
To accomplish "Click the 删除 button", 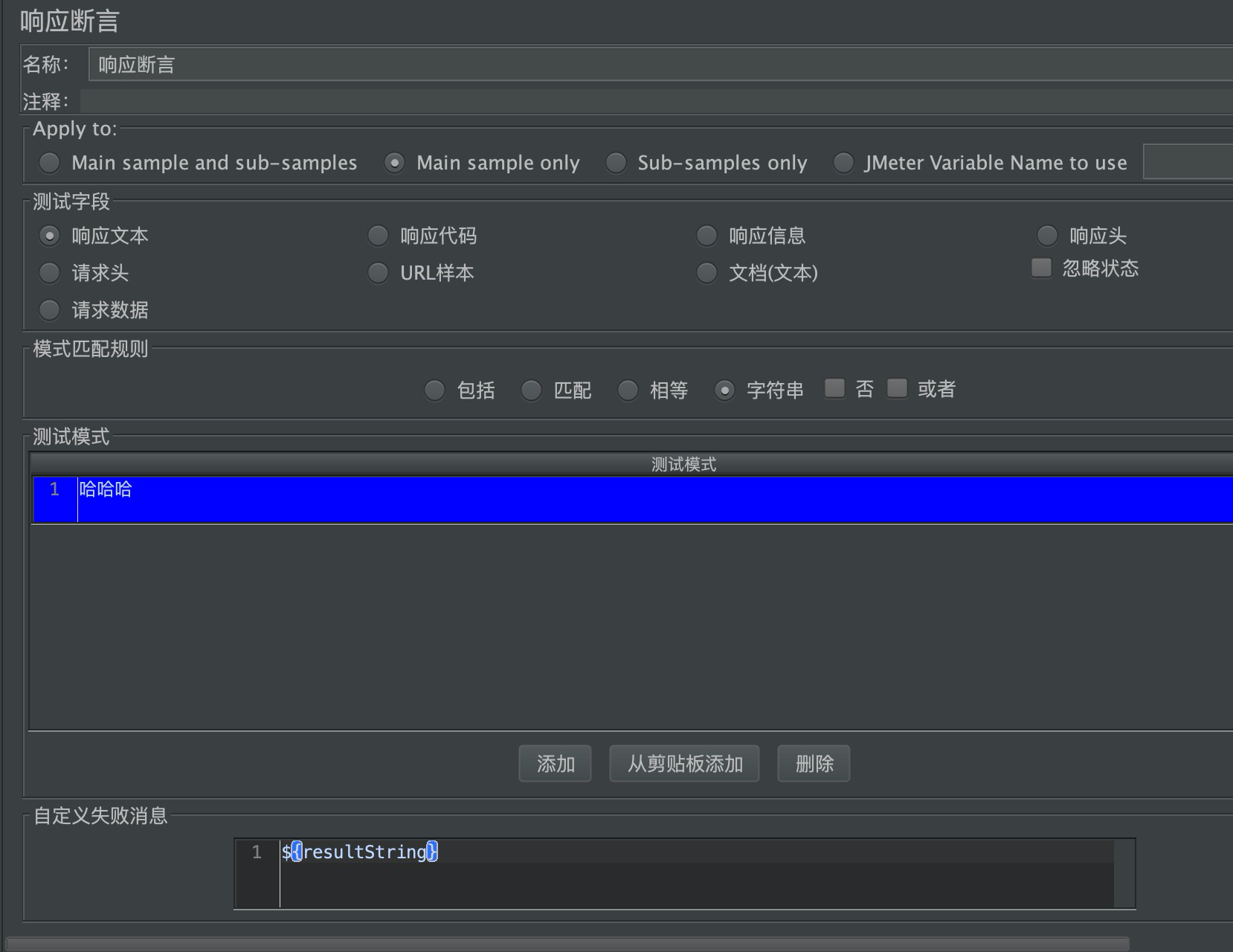I will [x=814, y=763].
